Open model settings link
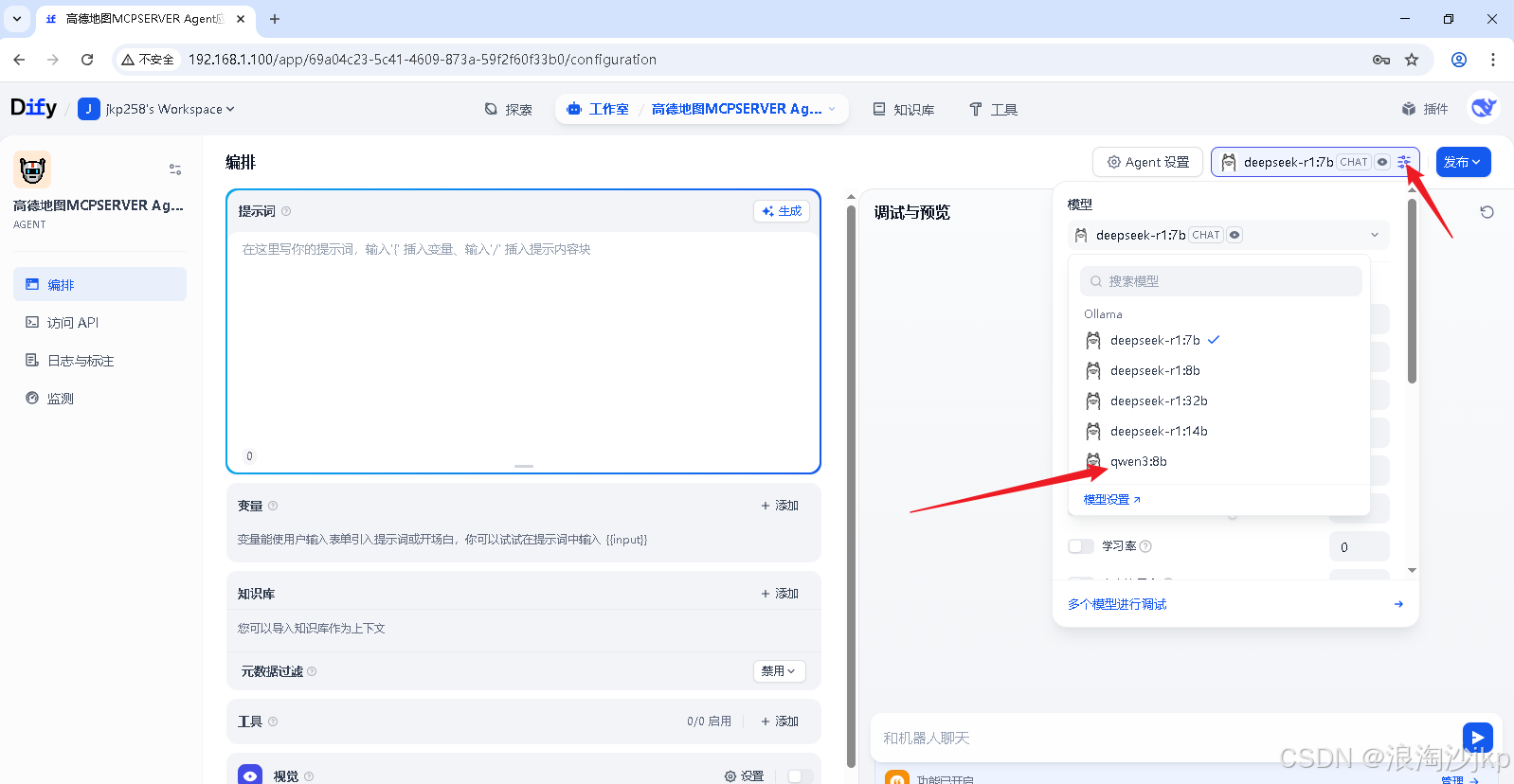The width and height of the screenshot is (1514, 784). click(1112, 499)
